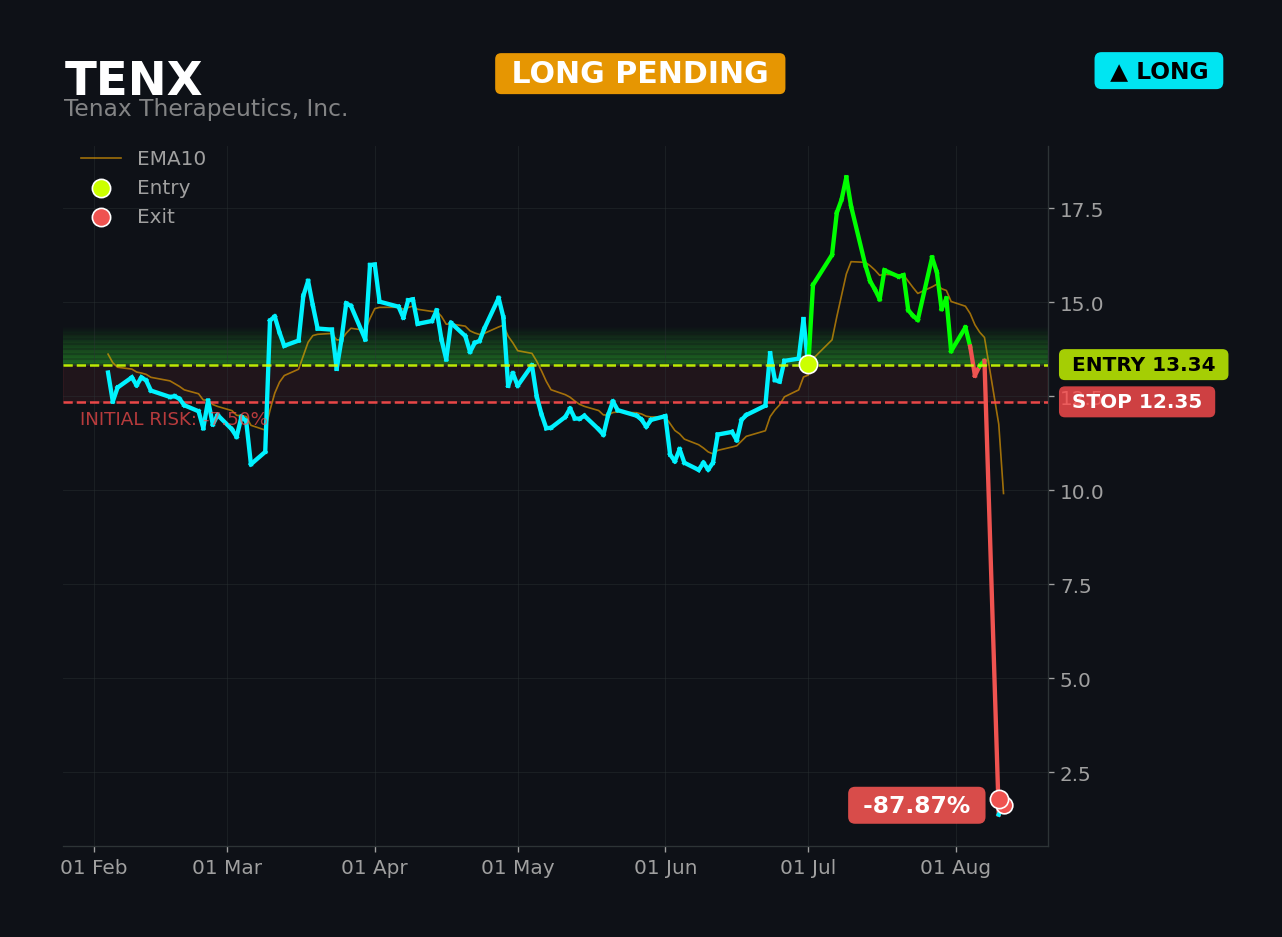Screen dimensions: 1282x937
Task: Click the 01 Mar date tick label
Action: click(227, 868)
